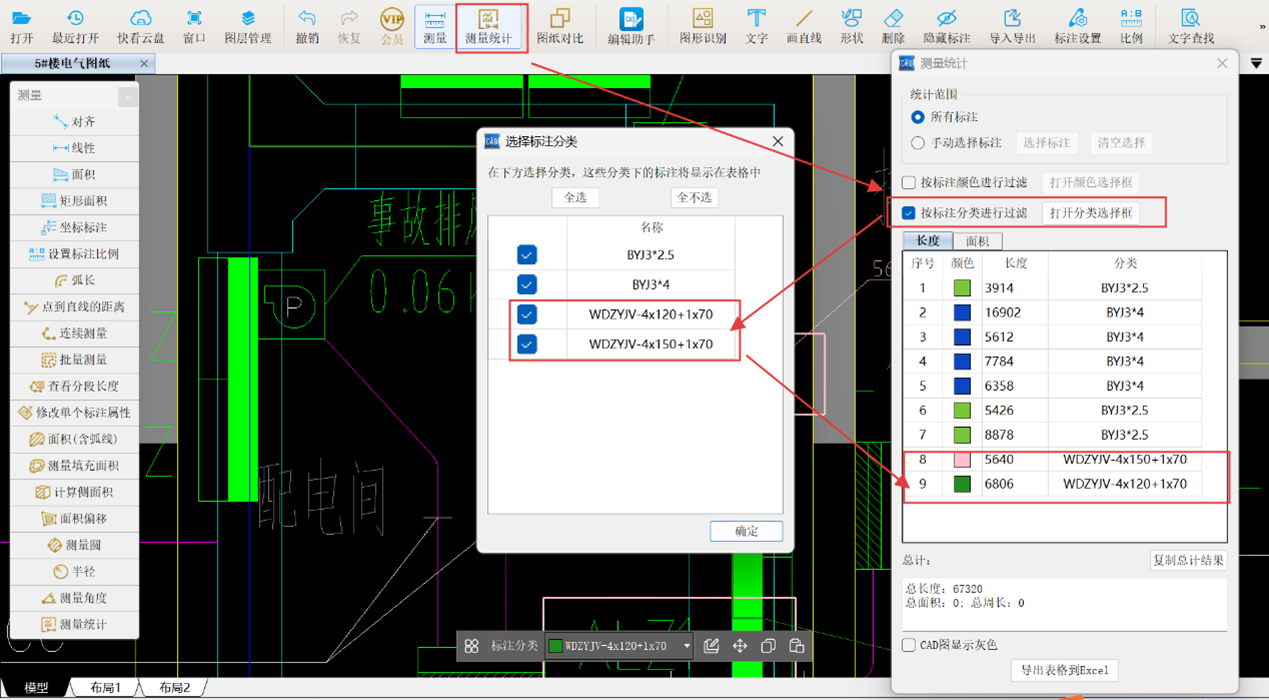Enable 按标注颜色进行过滤 checkbox
1269x700 pixels.
pos(909,183)
